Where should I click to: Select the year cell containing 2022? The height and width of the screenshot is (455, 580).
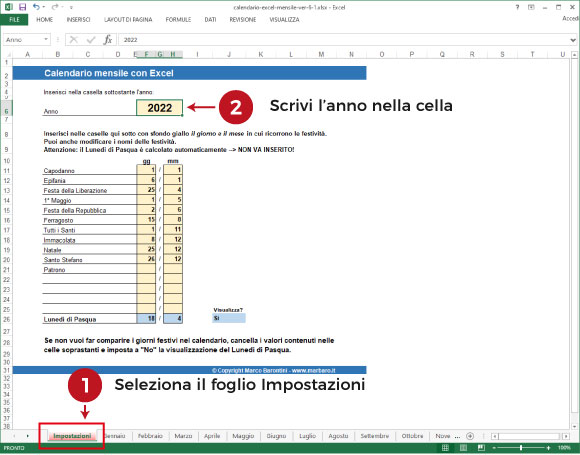159,108
